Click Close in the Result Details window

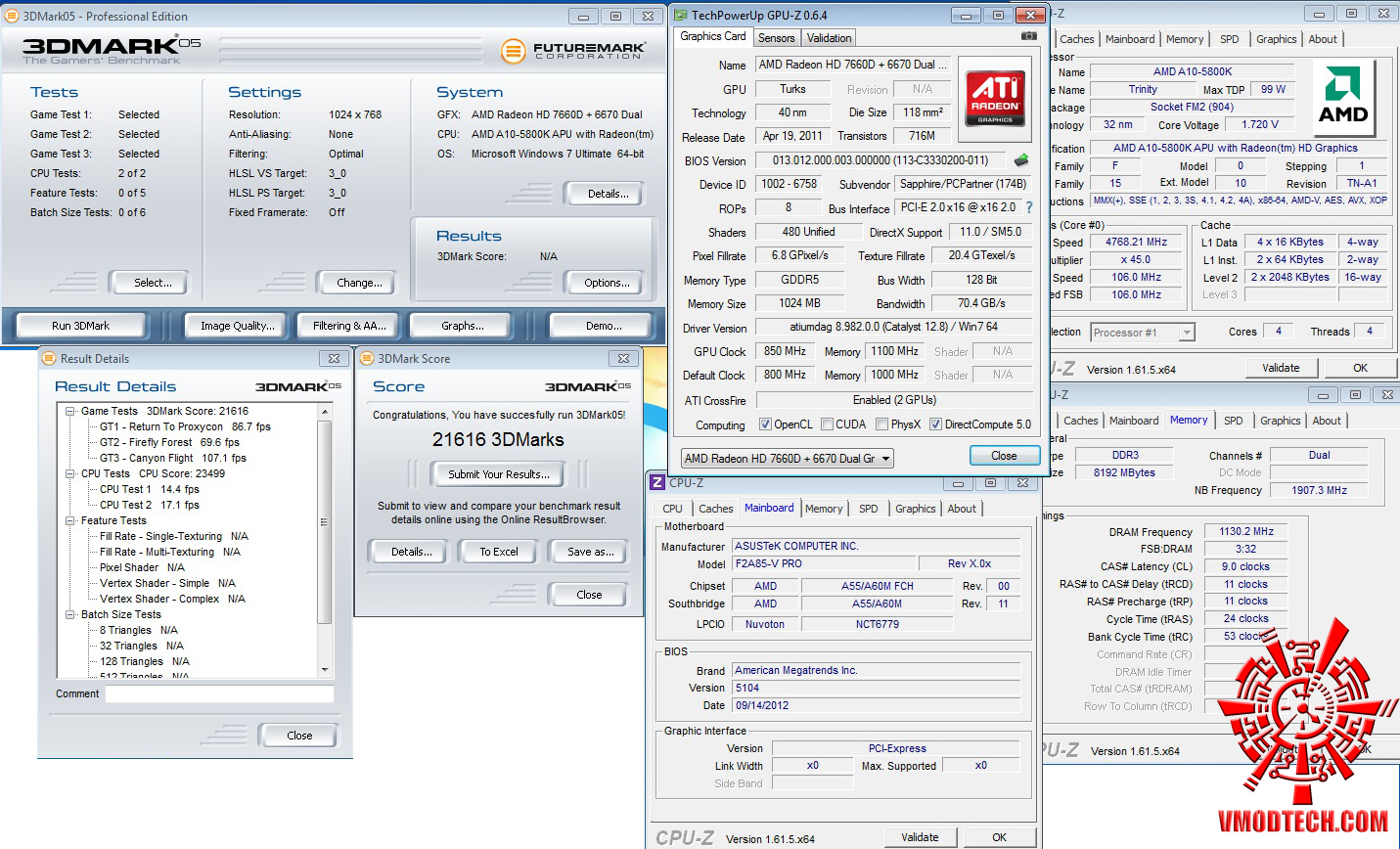[299, 736]
